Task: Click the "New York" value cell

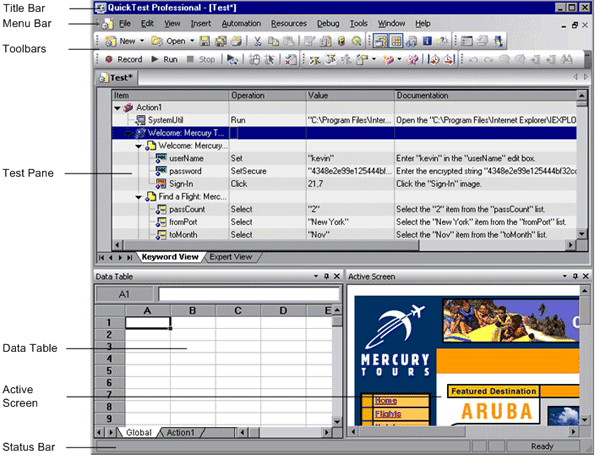Action: click(x=350, y=222)
